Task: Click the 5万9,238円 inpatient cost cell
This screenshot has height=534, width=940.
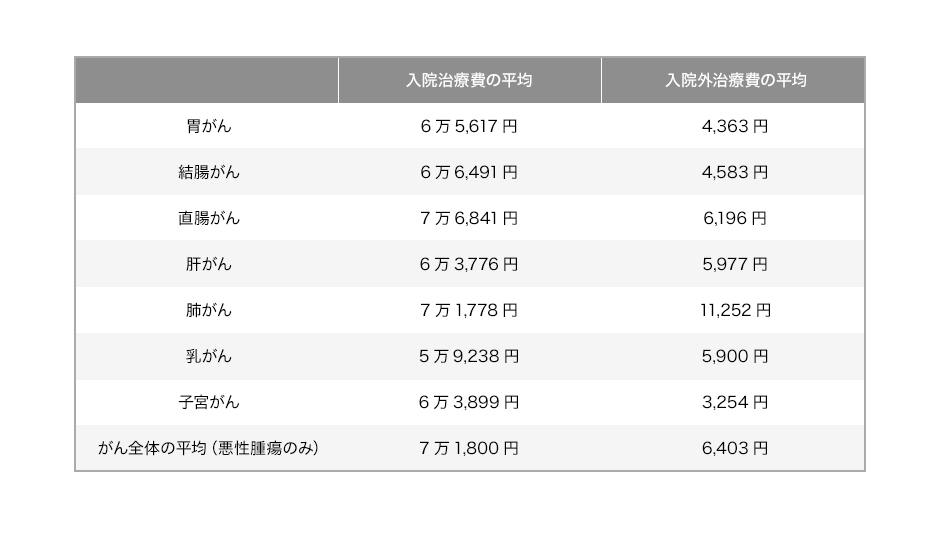Action: 469,357
